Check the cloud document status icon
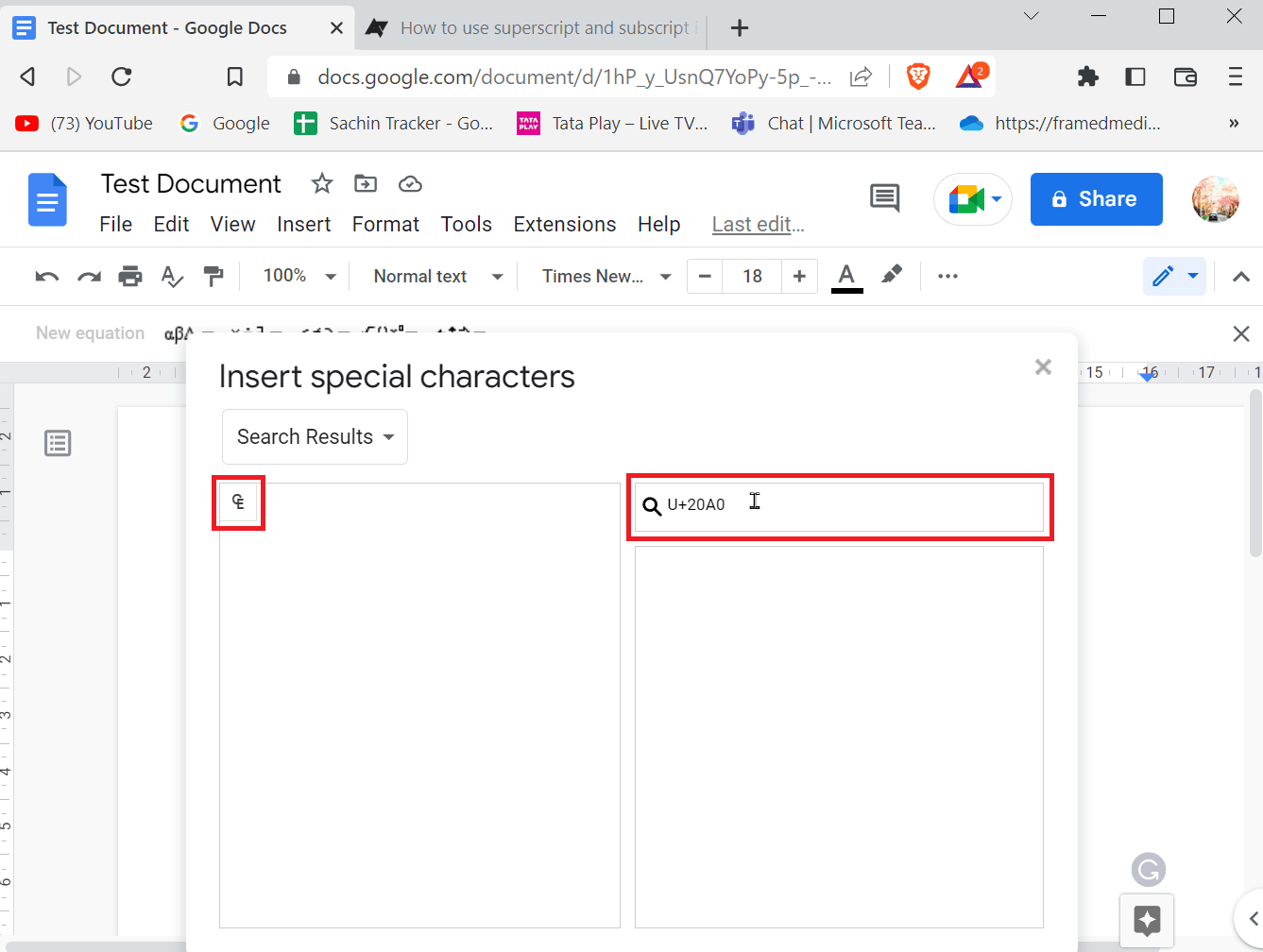This screenshot has height=952, width=1263. point(410,184)
